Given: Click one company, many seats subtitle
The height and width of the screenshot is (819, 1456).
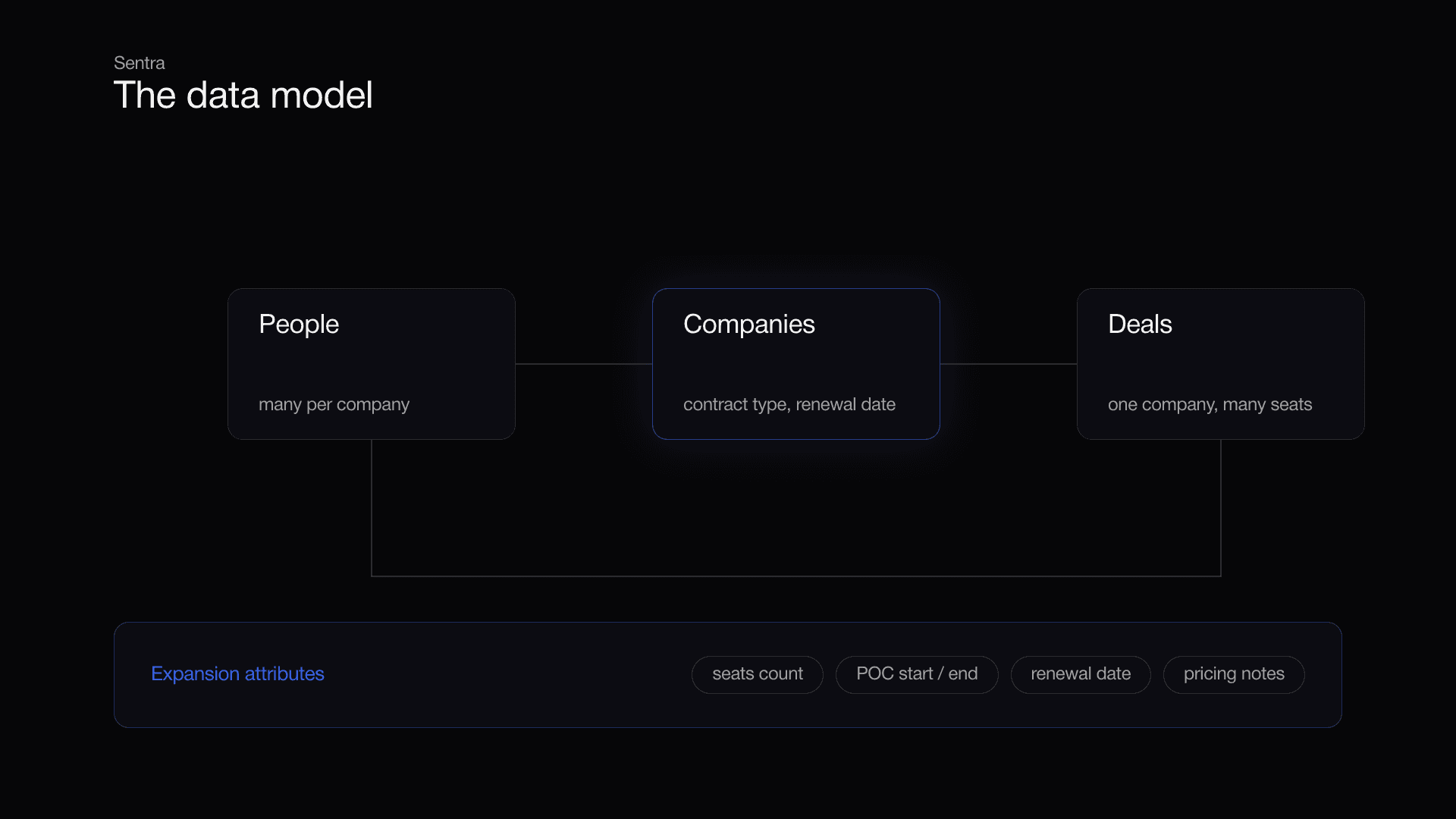Looking at the screenshot, I should (1210, 404).
